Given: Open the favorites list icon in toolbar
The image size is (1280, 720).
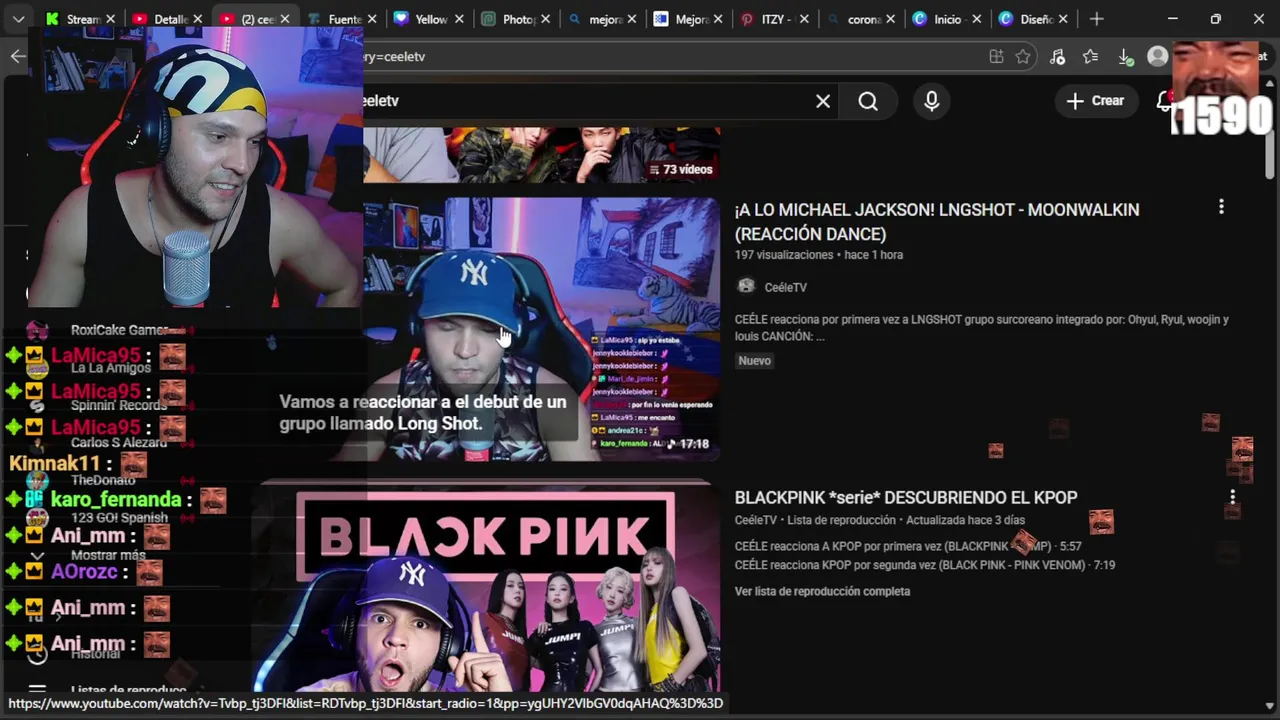Looking at the screenshot, I should (x=1090, y=57).
